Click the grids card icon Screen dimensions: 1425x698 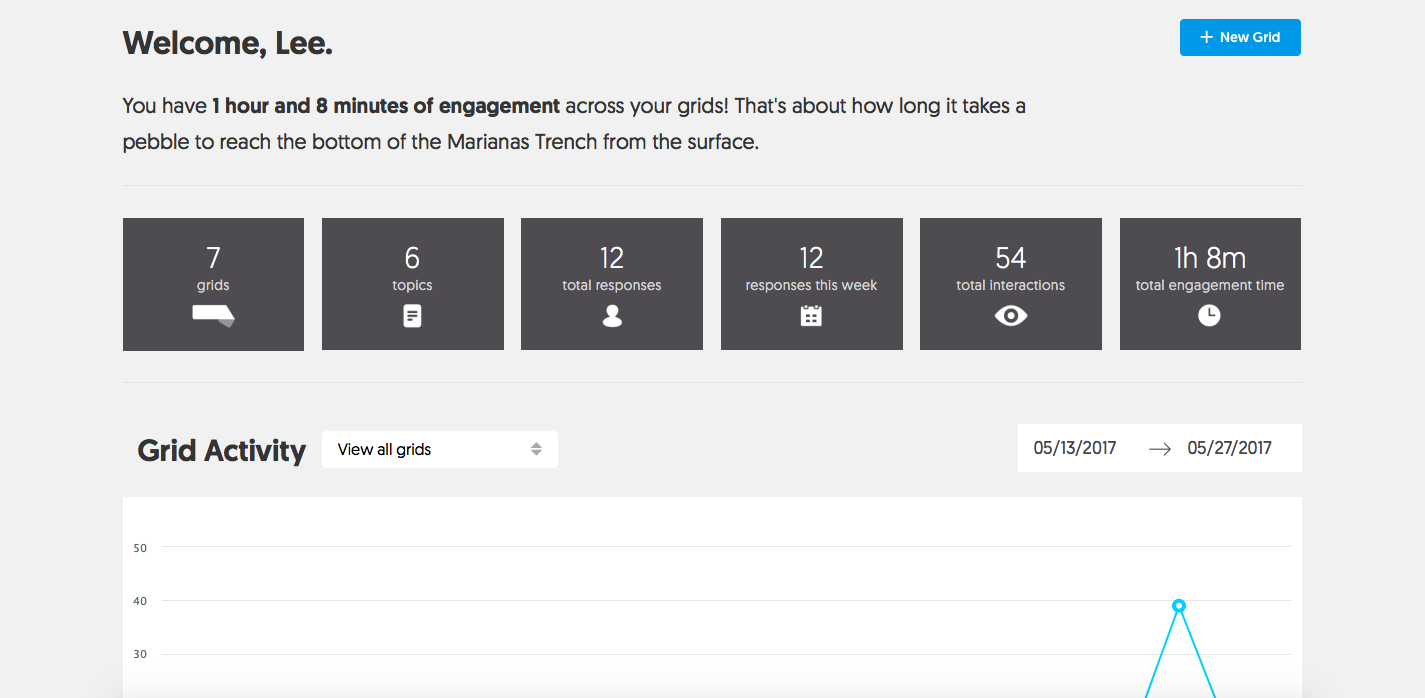(x=213, y=316)
